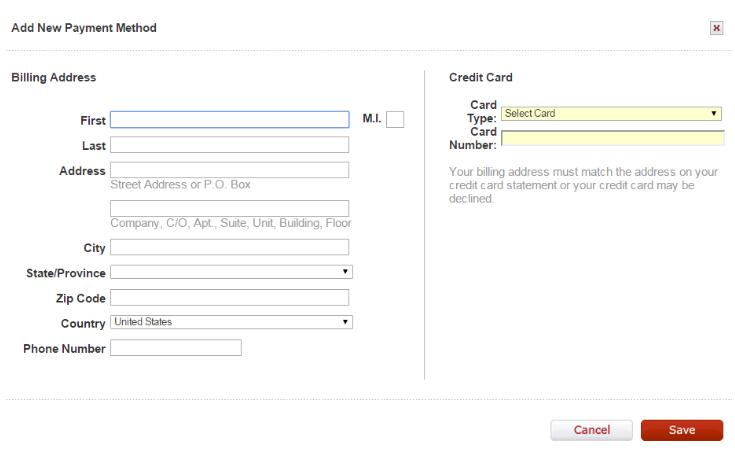Focus the M.I. middle initial box

tap(395, 120)
